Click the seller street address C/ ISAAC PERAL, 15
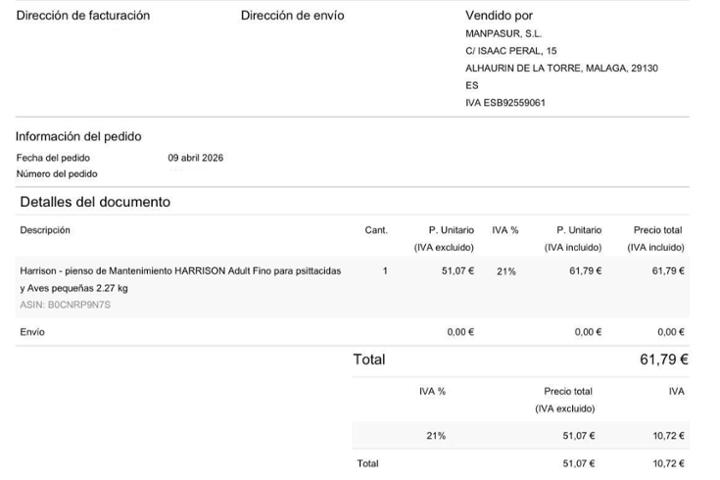Viewport: 720px width, 480px height. tap(511, 51)
